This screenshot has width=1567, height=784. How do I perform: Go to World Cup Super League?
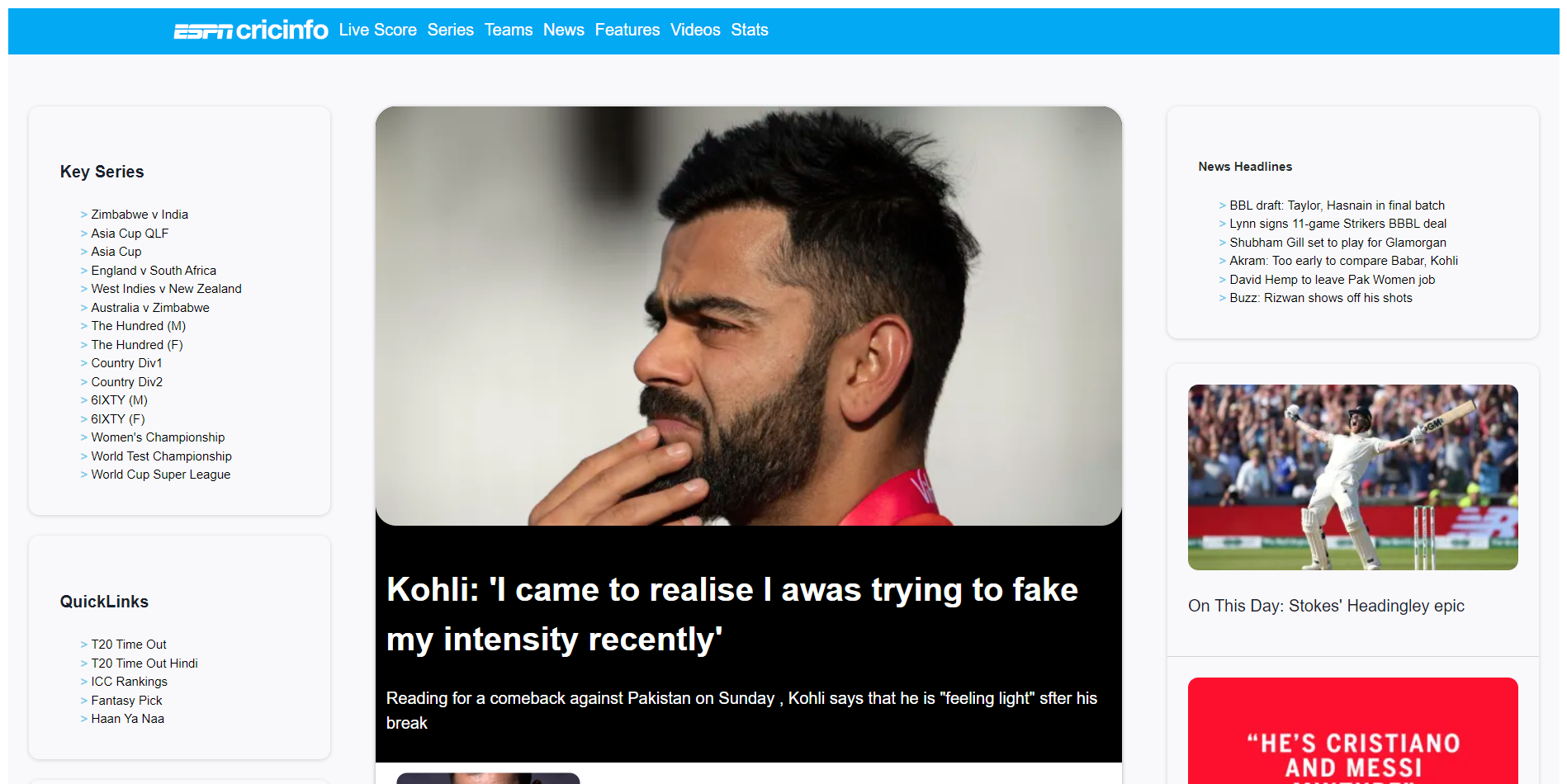point(160,475)
